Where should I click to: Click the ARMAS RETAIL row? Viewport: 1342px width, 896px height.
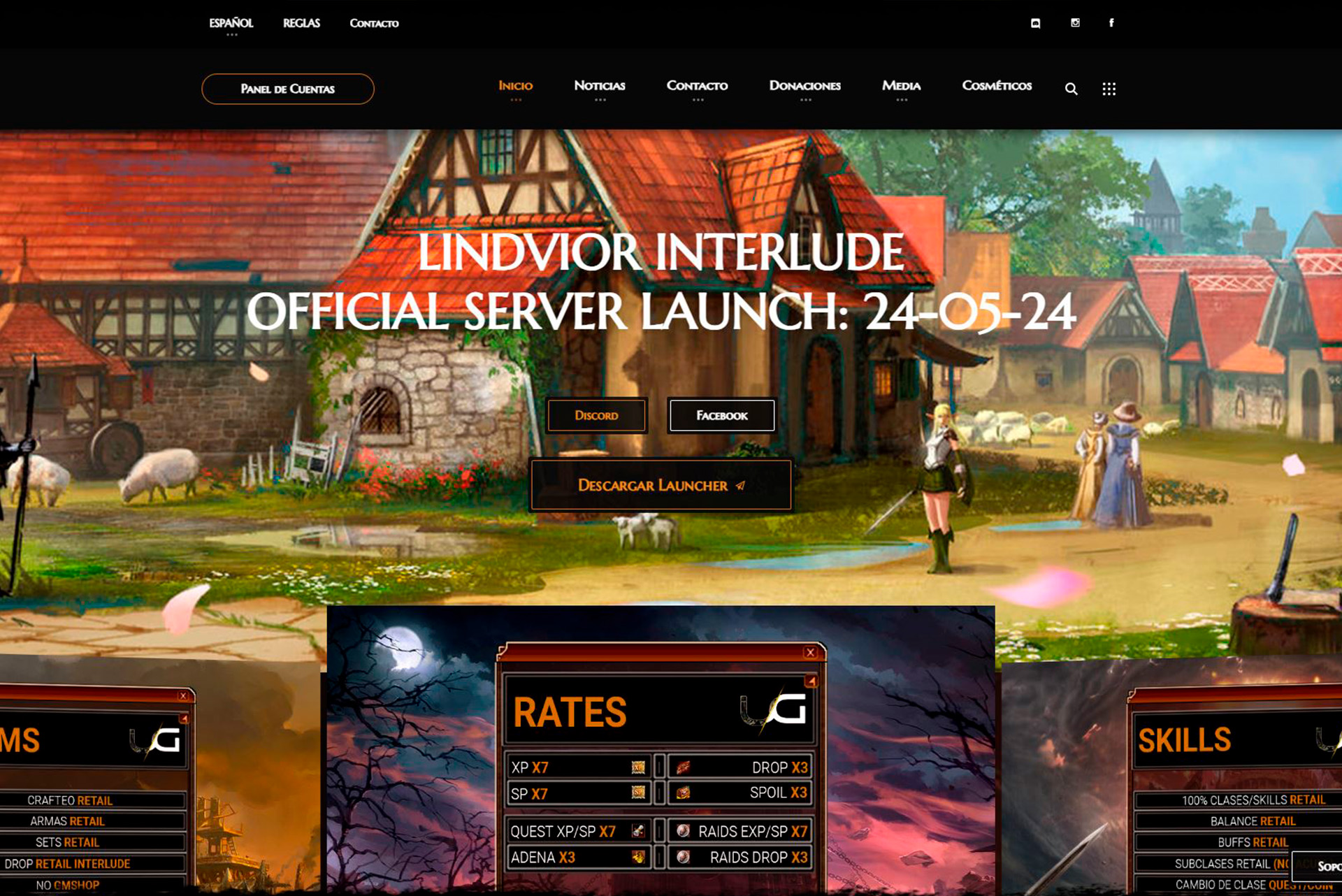92,821
